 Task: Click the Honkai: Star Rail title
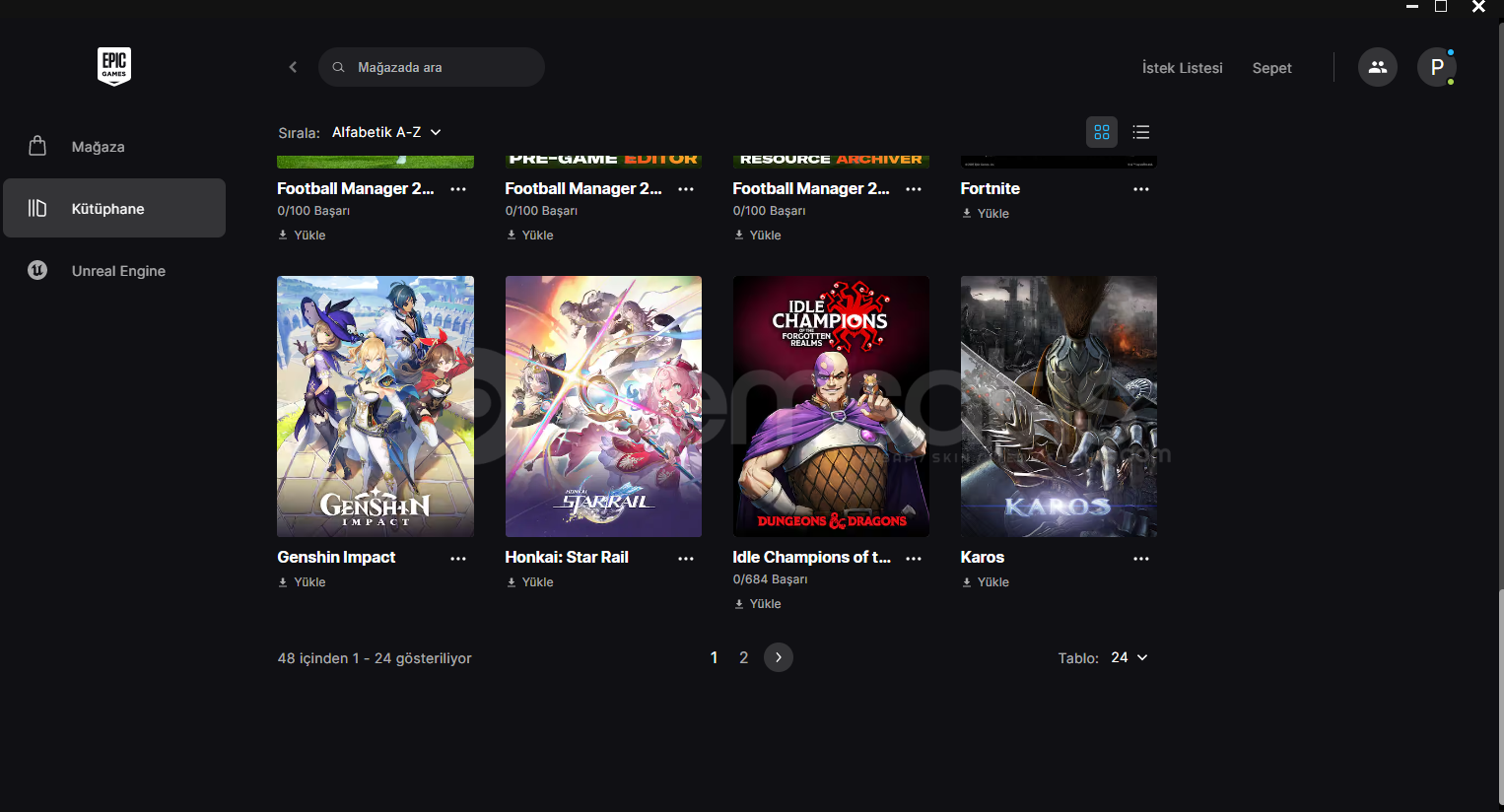[x=567, y=557]
